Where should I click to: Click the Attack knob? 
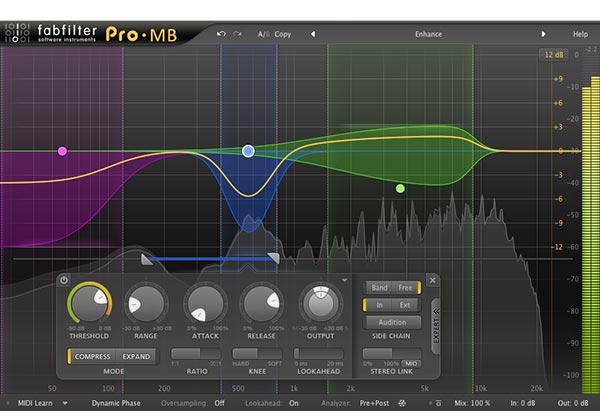pos(205,304)
